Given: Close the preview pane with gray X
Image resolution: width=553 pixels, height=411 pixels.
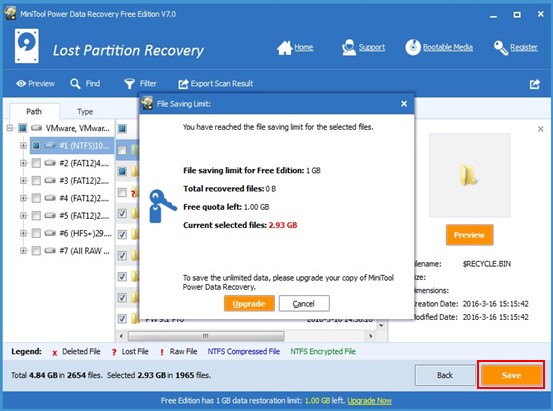Looking at the screenshot, I should click(x=540, y=129).
